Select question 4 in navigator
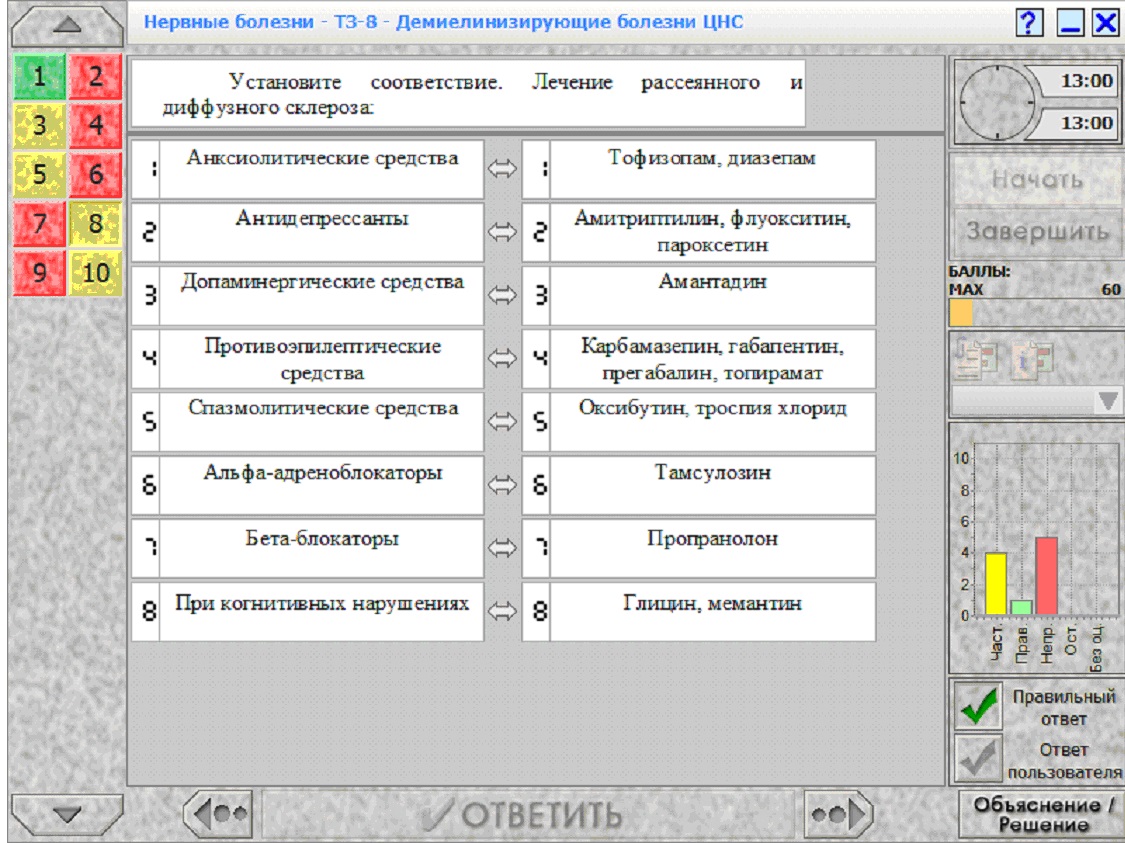 point(95,126)
